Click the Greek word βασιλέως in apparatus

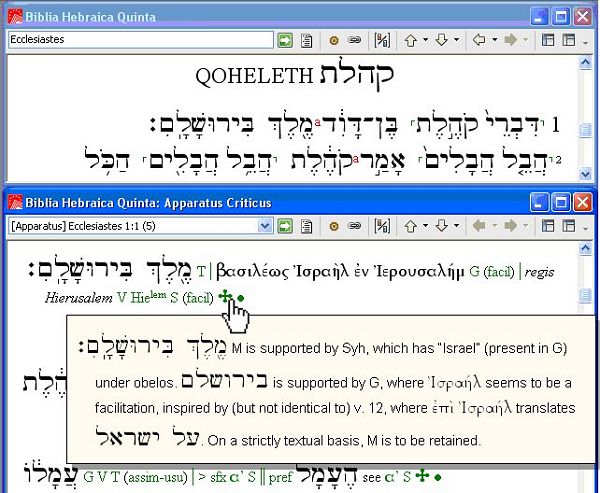pyautogui.click(x=253, y=271)
